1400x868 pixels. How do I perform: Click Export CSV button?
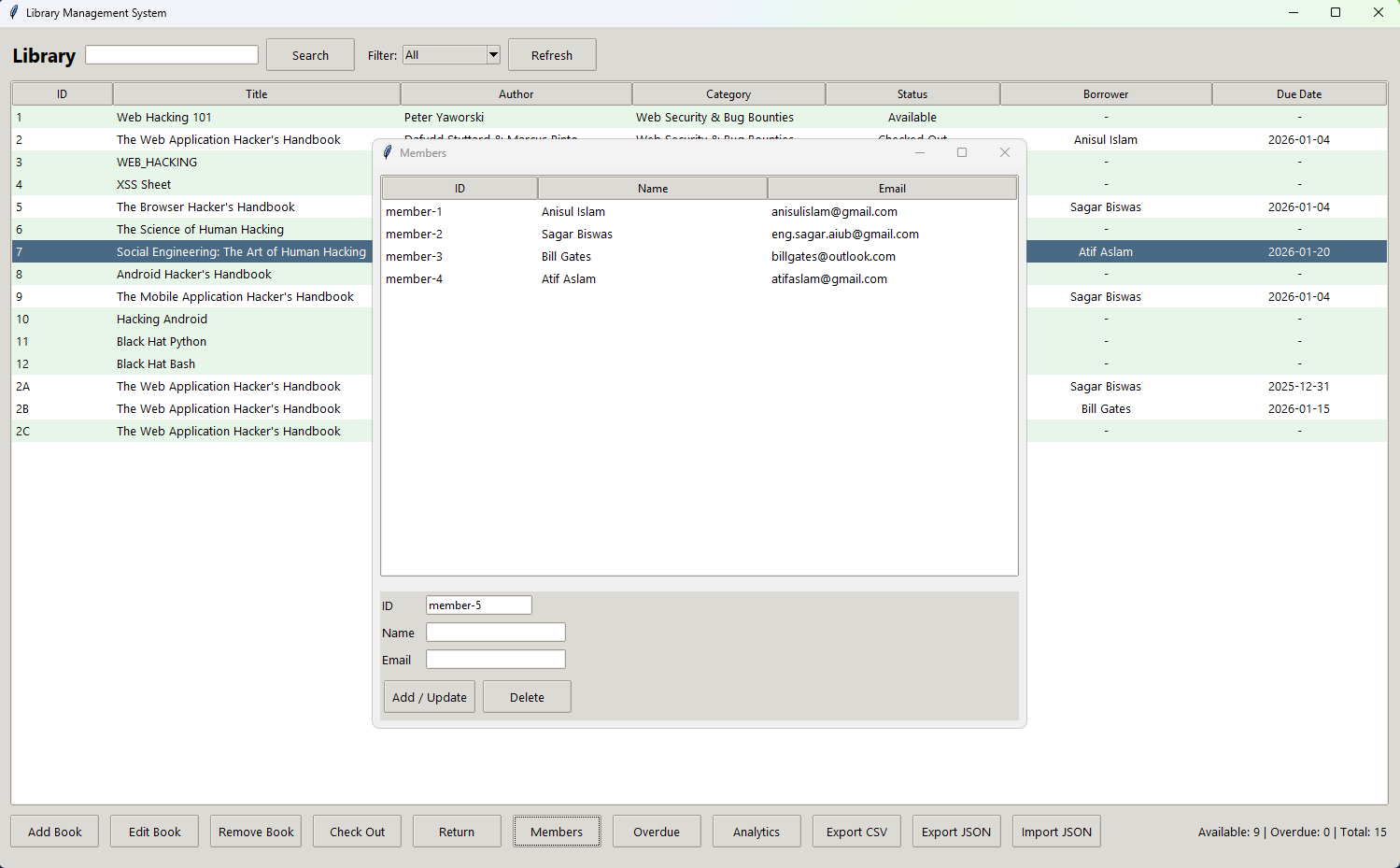(856, 832)
